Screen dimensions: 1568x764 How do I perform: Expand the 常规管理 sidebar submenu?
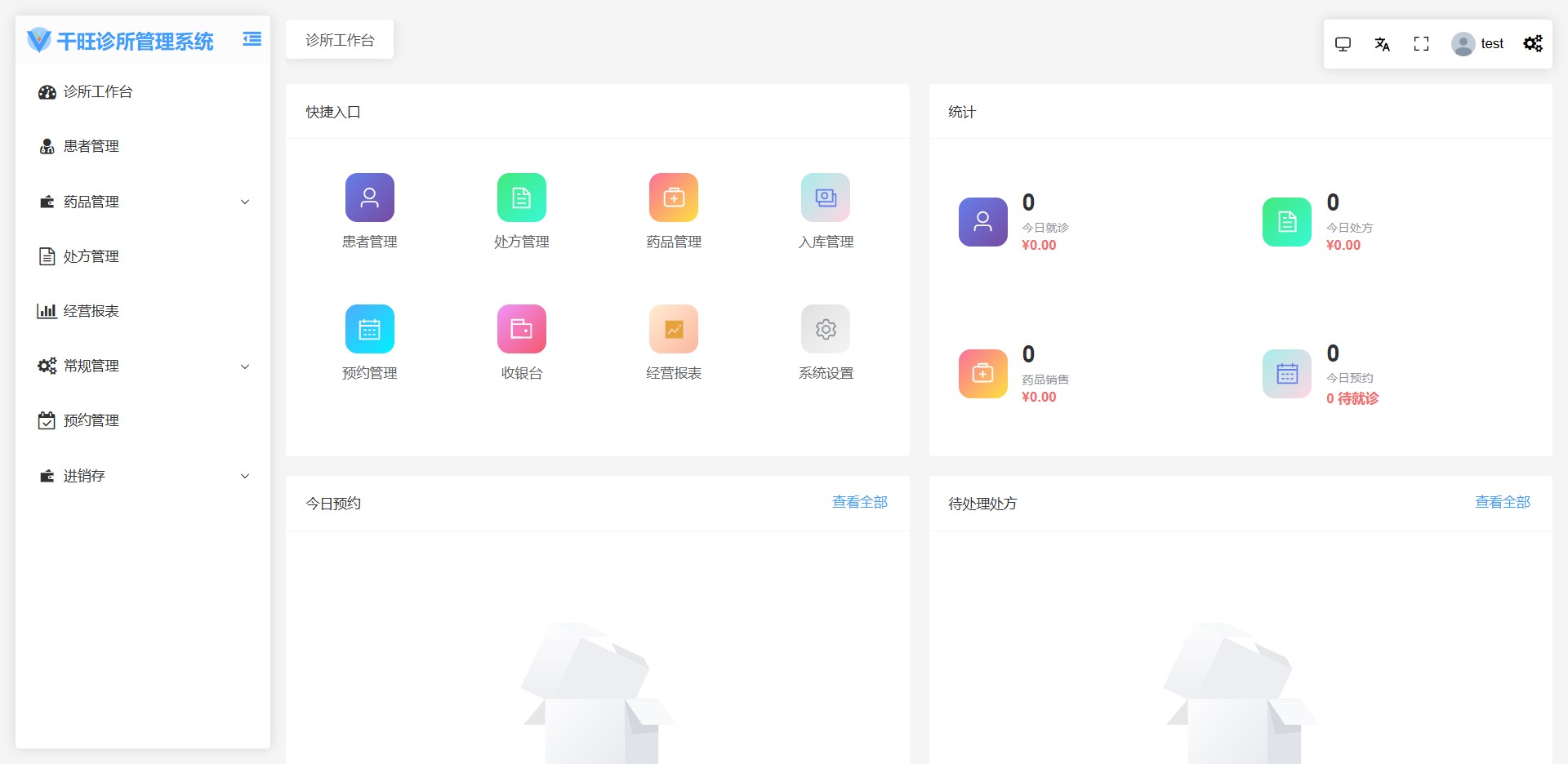tap(143, 366)
